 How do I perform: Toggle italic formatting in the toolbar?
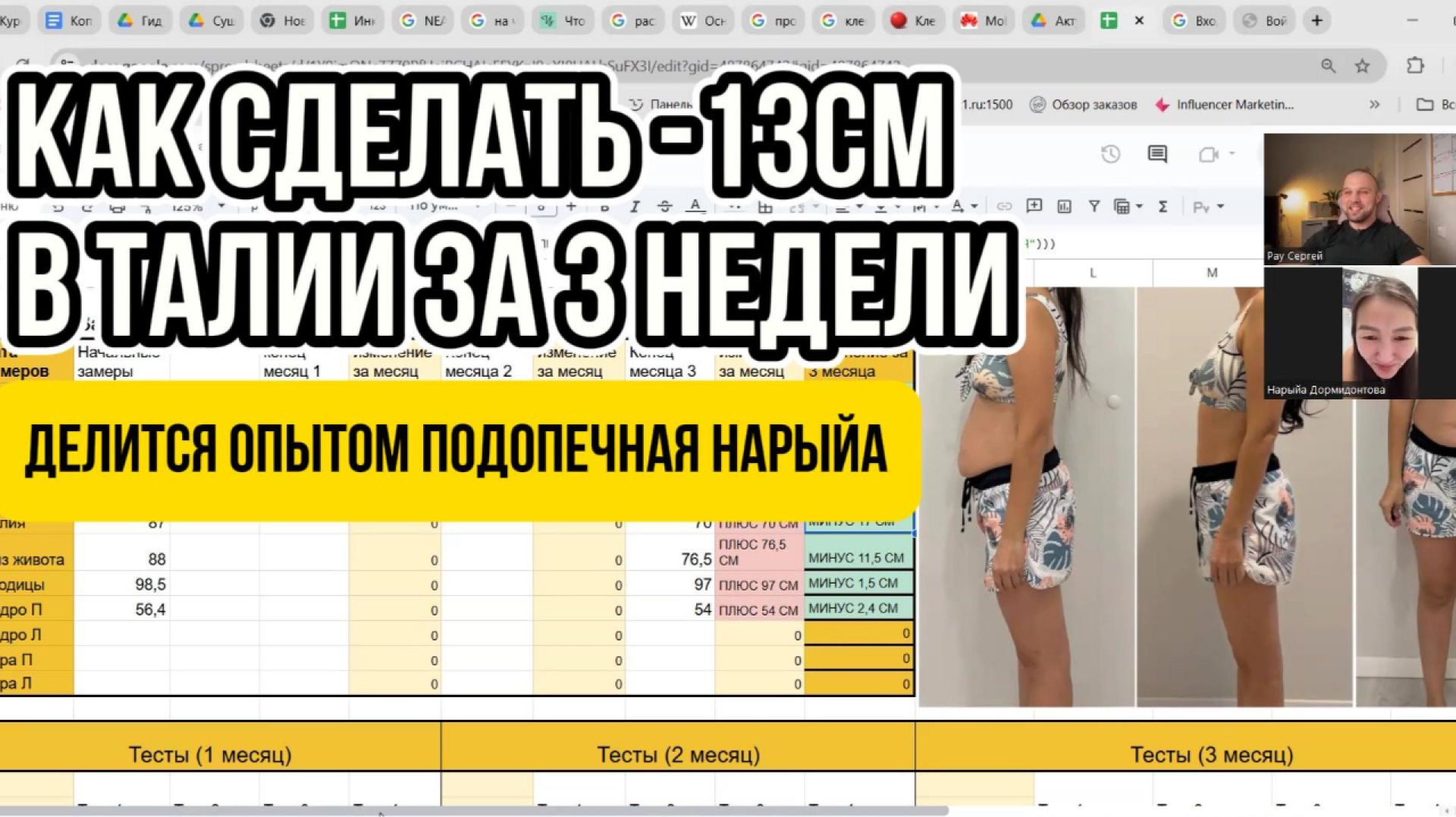point(635,208)
